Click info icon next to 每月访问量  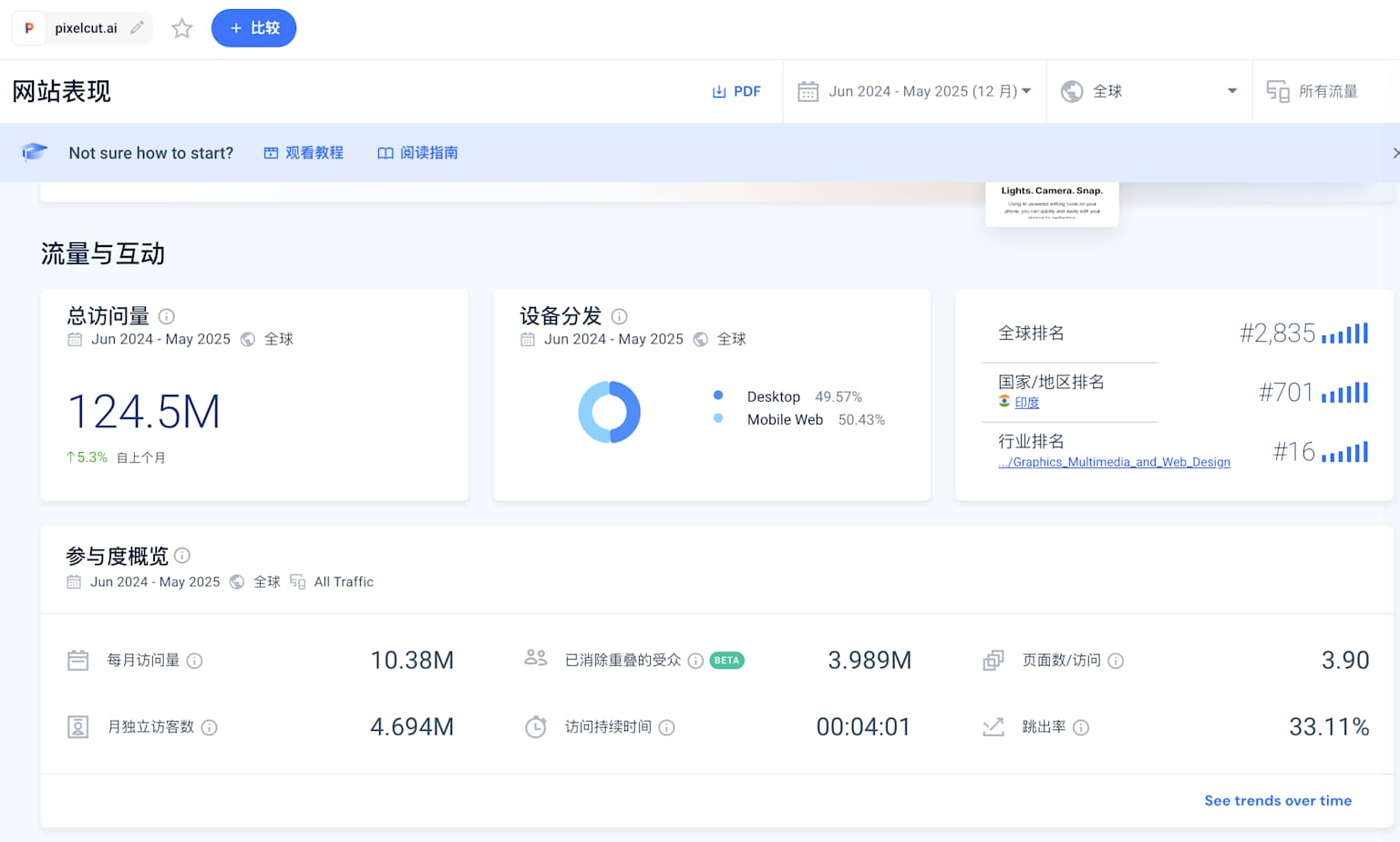click(x=194, y=661)
